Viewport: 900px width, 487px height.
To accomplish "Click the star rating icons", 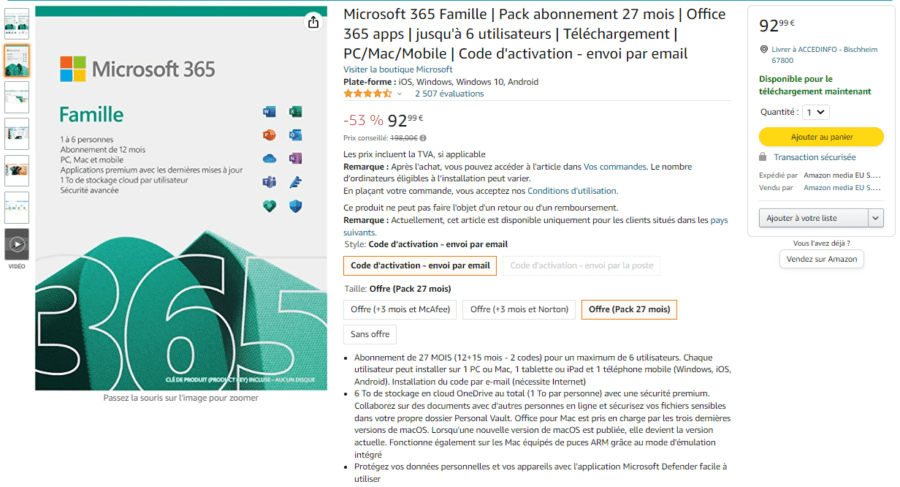I will click(367, 93).
